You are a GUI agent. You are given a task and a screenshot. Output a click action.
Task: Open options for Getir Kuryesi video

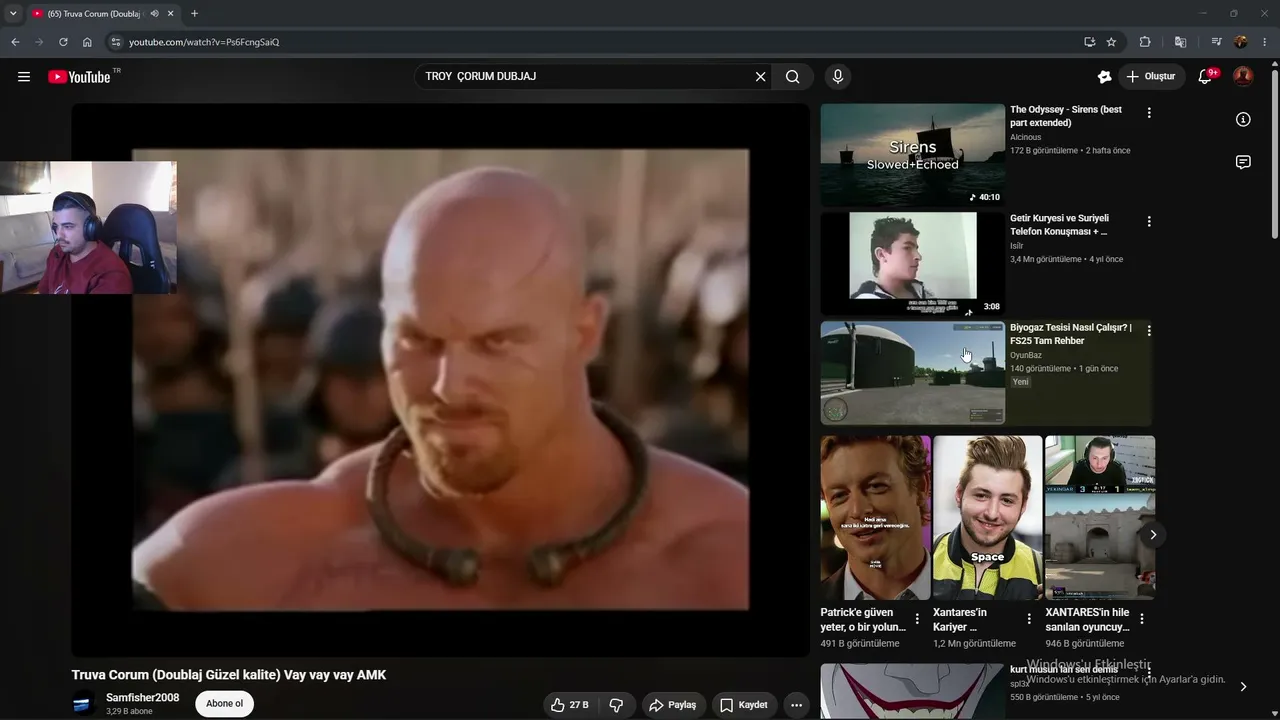coord(1149,221)
